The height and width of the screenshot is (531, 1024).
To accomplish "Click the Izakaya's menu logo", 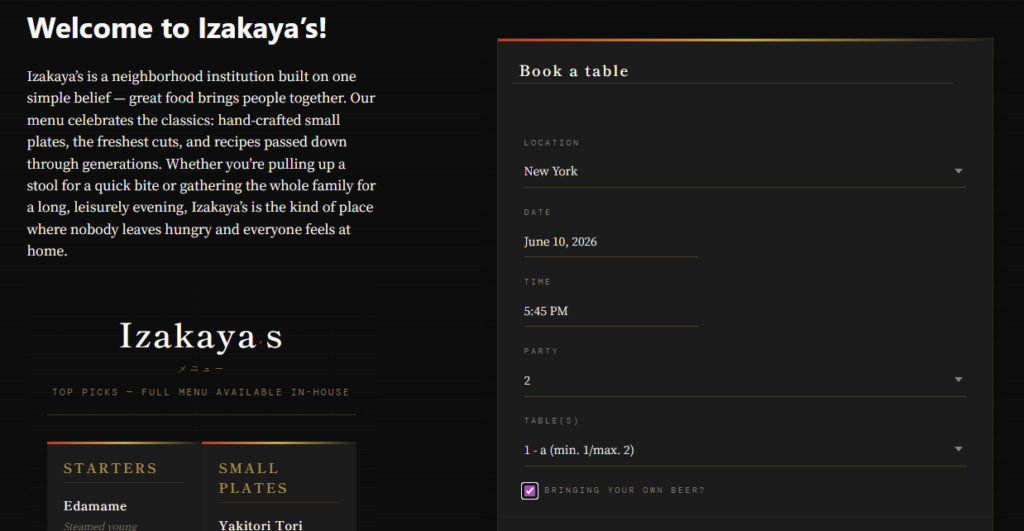I will click(x=201, y=336).
